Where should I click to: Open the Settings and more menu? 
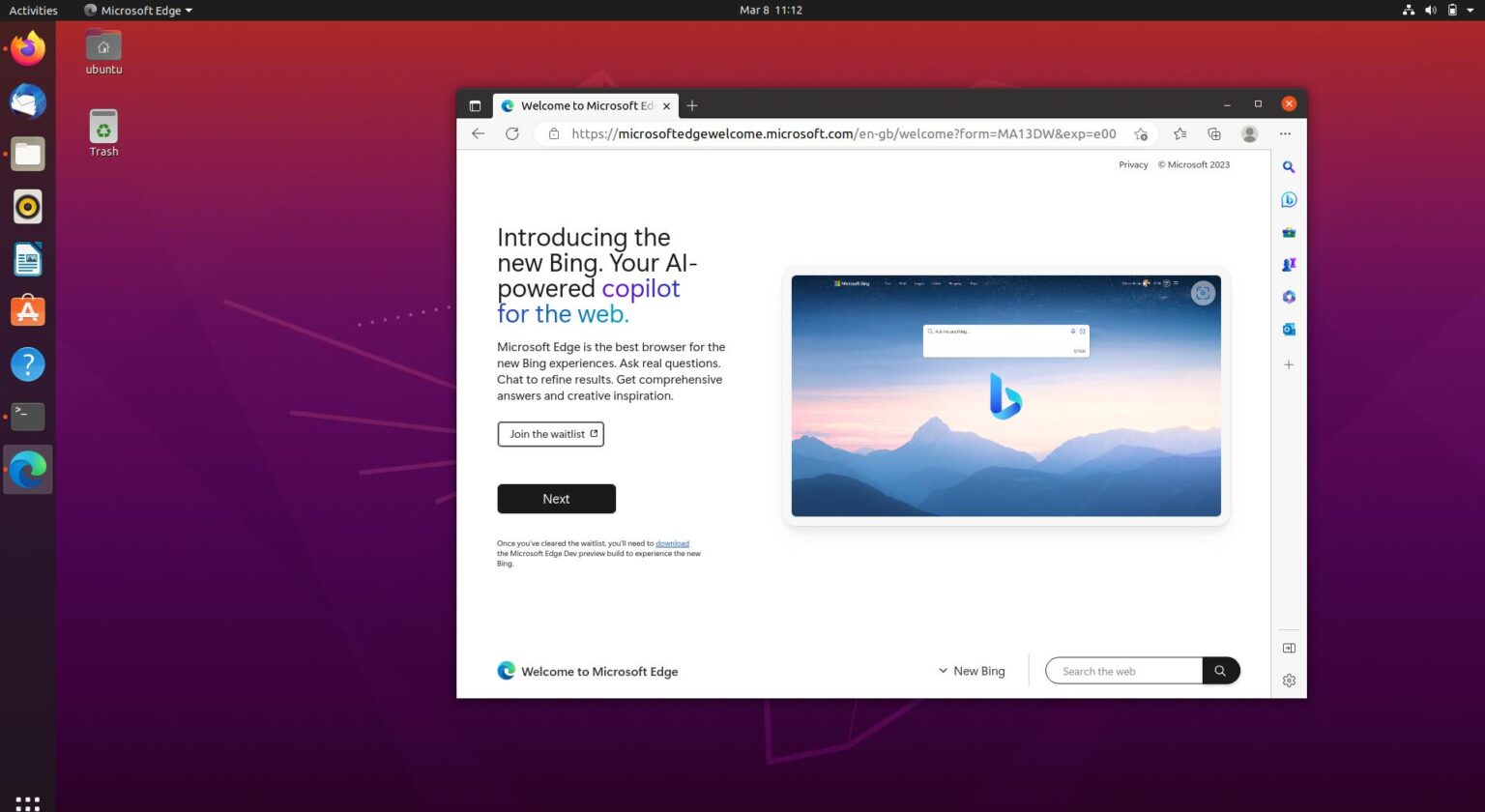pos(1285,133)
